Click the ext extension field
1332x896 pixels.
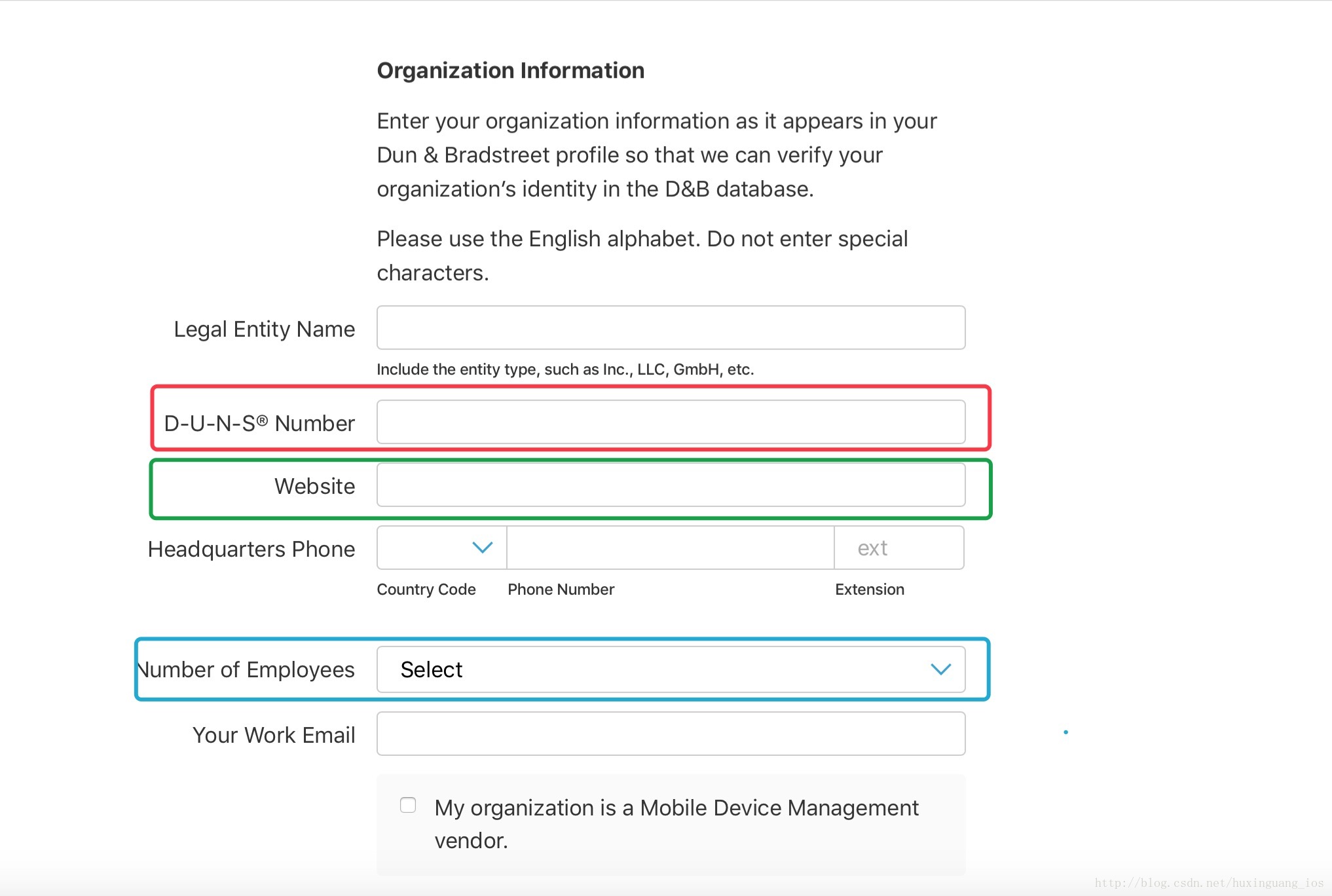[898, 548]
